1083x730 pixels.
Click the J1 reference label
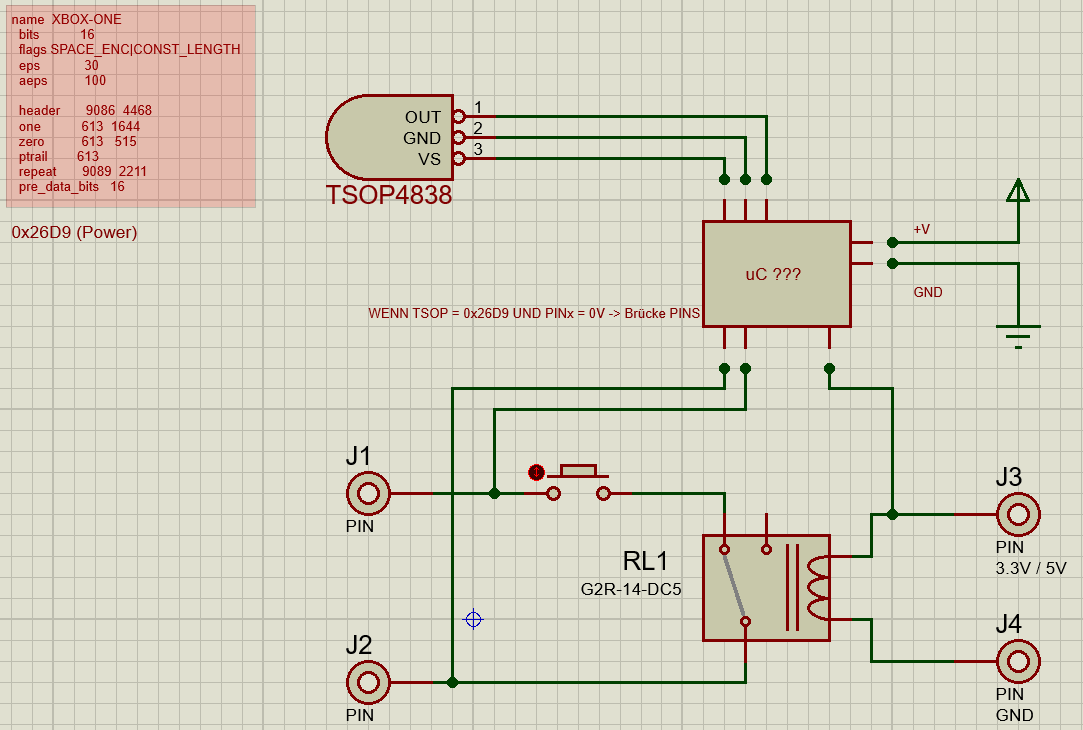point(358,456)
